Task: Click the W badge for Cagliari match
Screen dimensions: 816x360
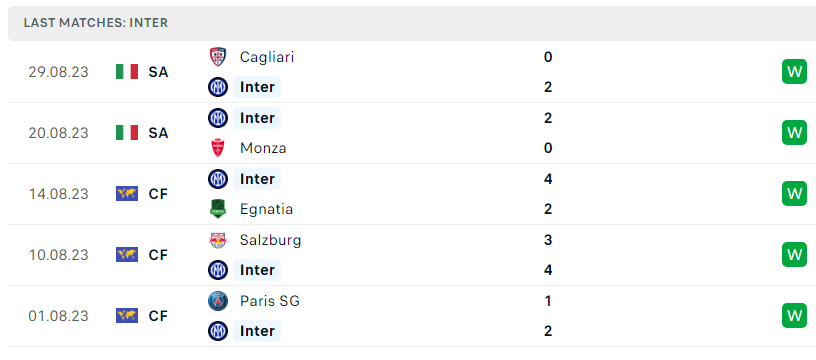Action: pos(794,72)
